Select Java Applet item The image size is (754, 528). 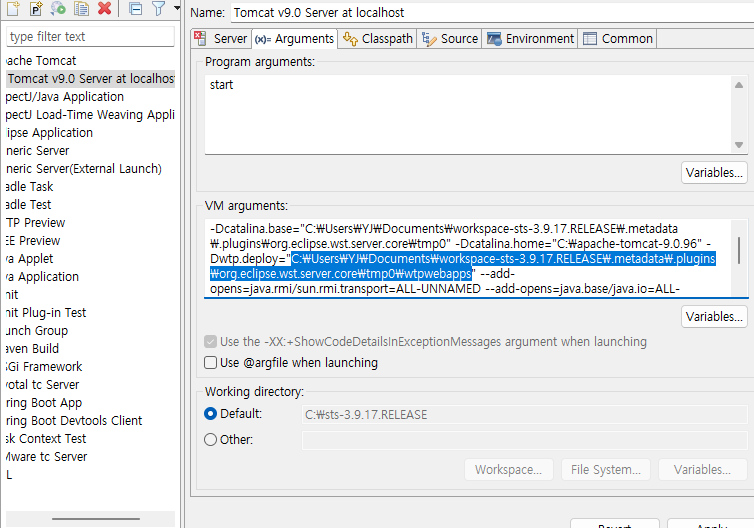point(30,259)
